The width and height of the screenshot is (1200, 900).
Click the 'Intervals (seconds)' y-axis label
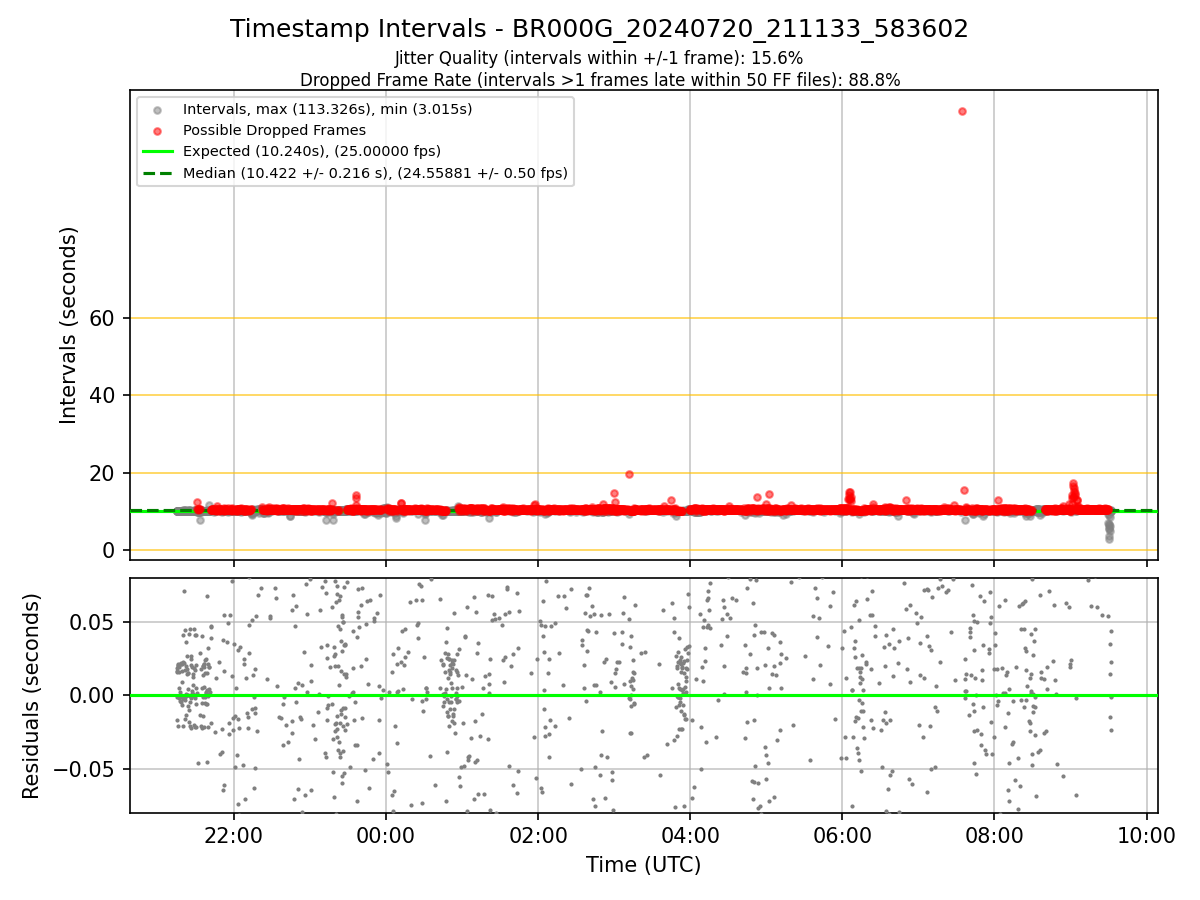coord(68,325)
